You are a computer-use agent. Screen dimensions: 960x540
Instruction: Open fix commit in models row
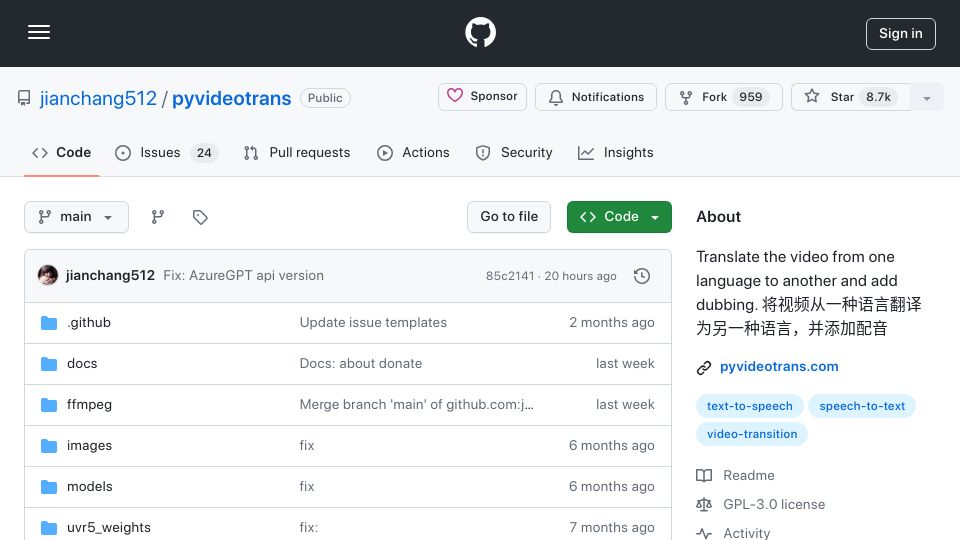click(307, 487)
